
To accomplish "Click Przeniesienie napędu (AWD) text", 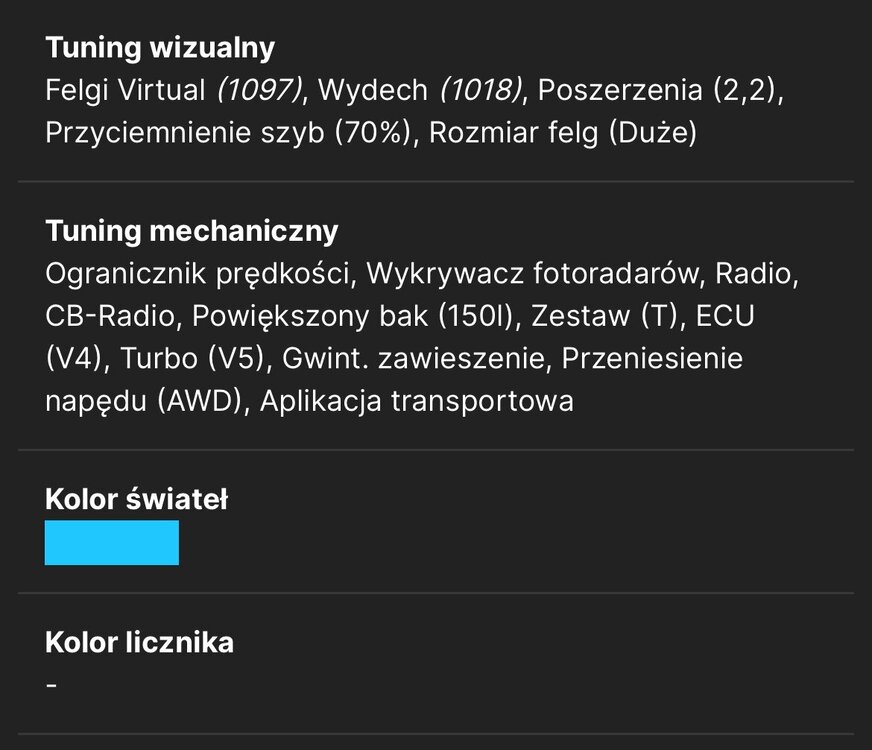I will click(x=394, y=380).
